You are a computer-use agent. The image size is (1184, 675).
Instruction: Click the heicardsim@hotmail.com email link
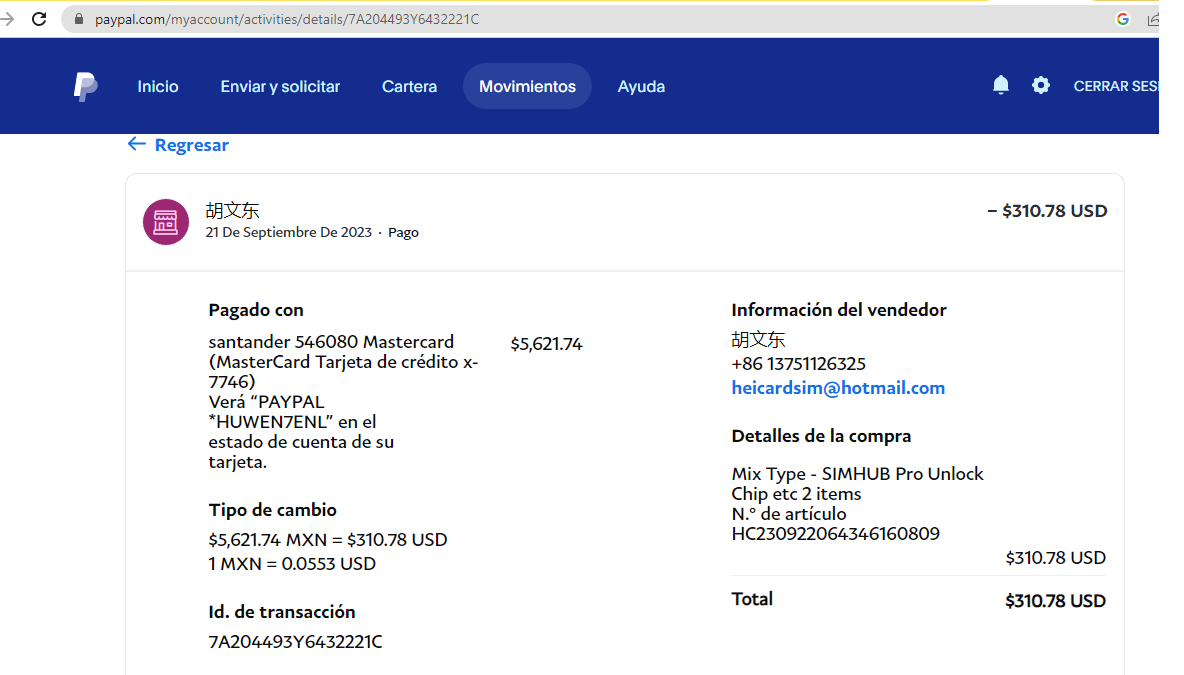pos(838,388)
